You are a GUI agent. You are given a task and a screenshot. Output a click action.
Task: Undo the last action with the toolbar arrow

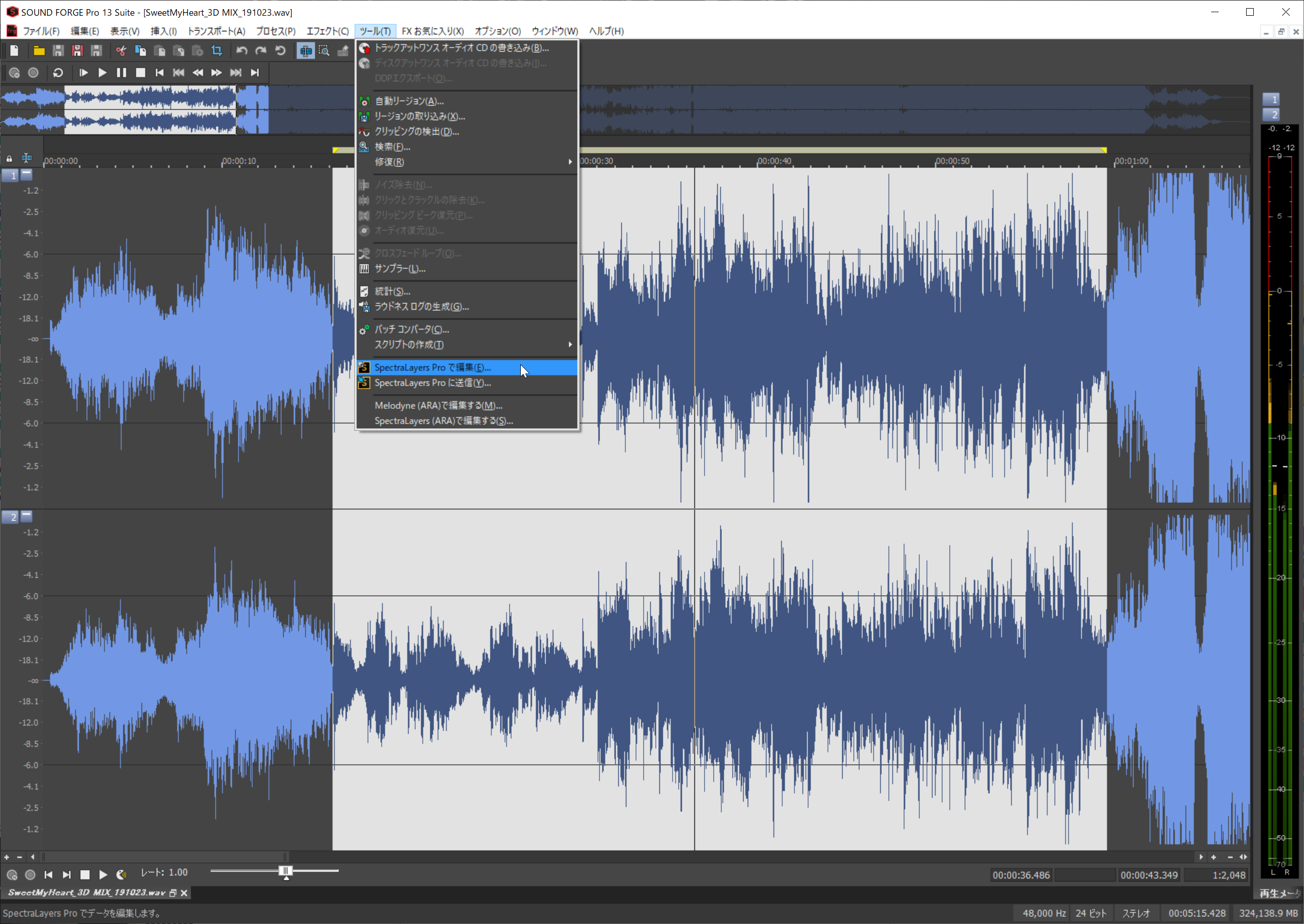242,51
